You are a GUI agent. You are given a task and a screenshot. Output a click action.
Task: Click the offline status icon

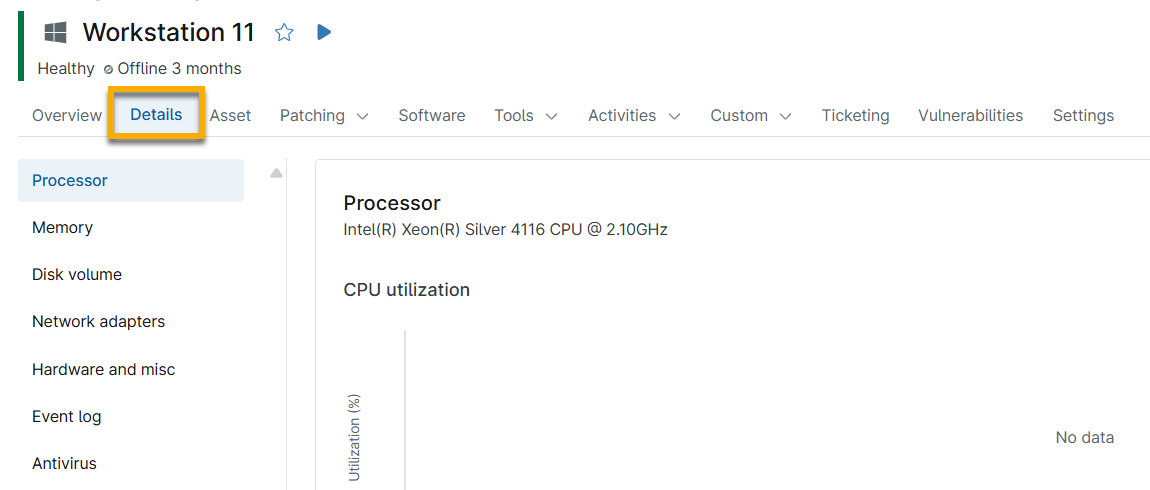108,70
